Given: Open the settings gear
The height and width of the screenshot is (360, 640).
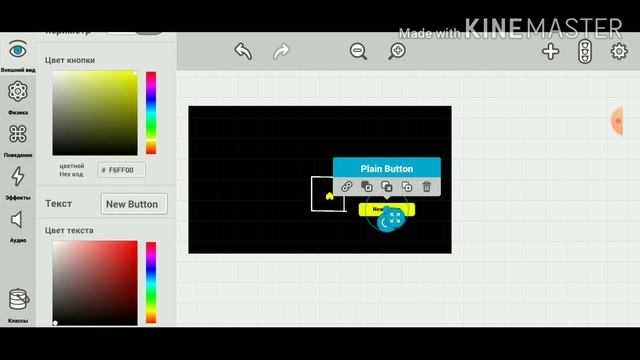Looking at the screenshot, I should click(x=619, y=51).
